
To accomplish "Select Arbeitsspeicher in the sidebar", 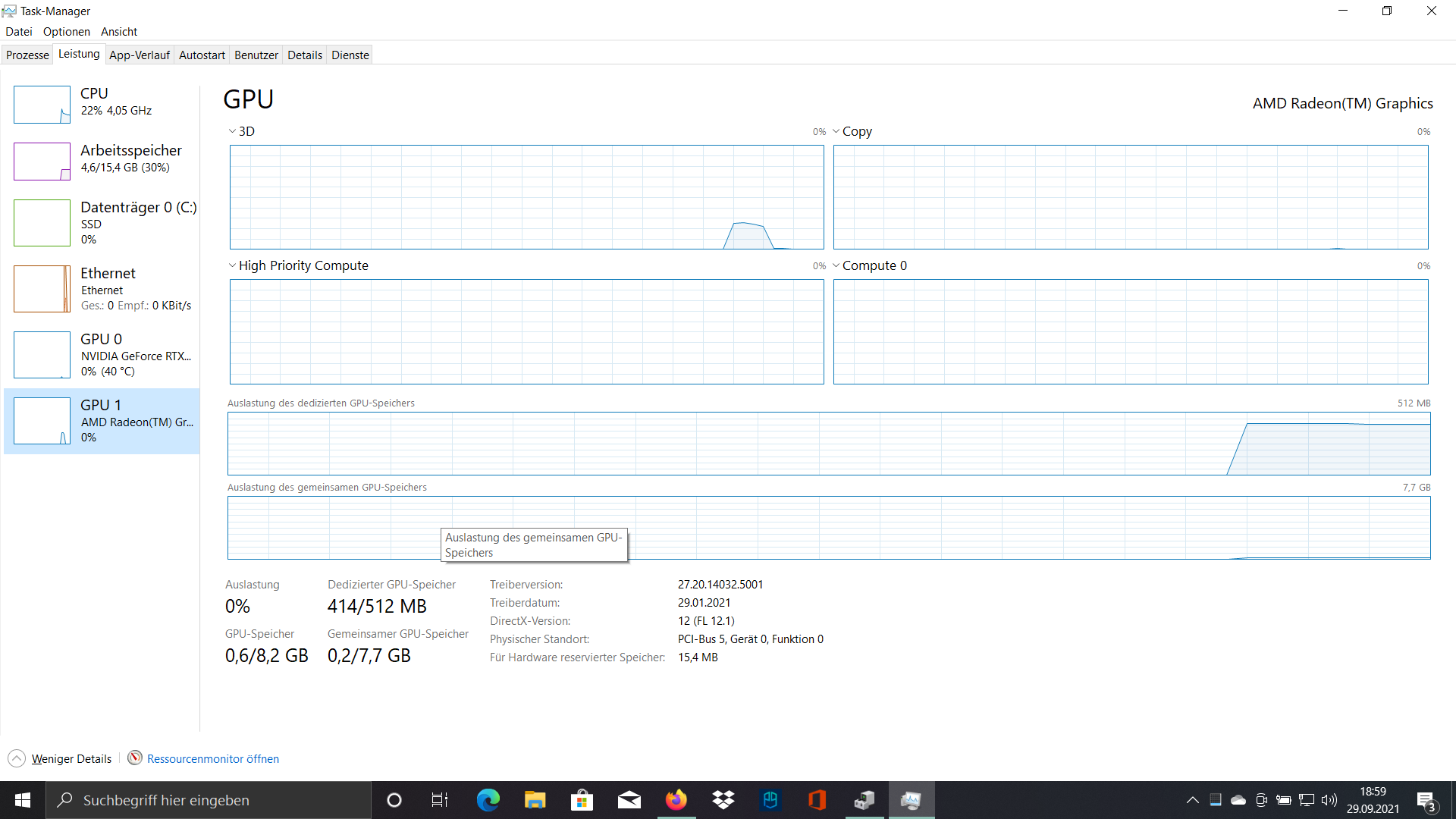I will 102,162.
